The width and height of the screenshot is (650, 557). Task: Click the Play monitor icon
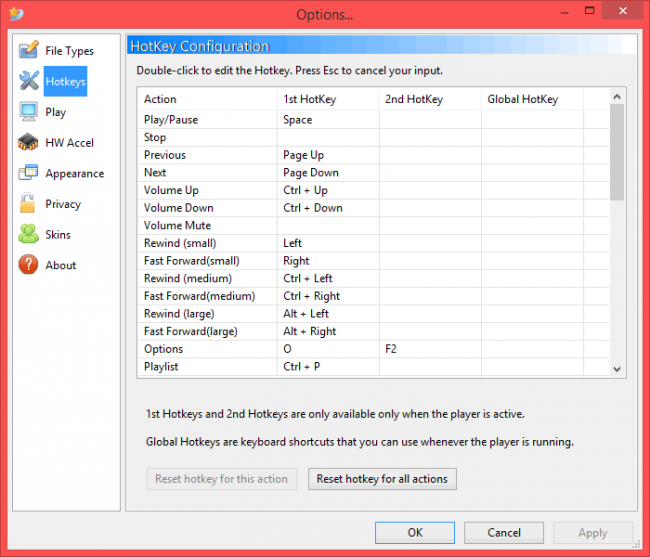point(29,111)
